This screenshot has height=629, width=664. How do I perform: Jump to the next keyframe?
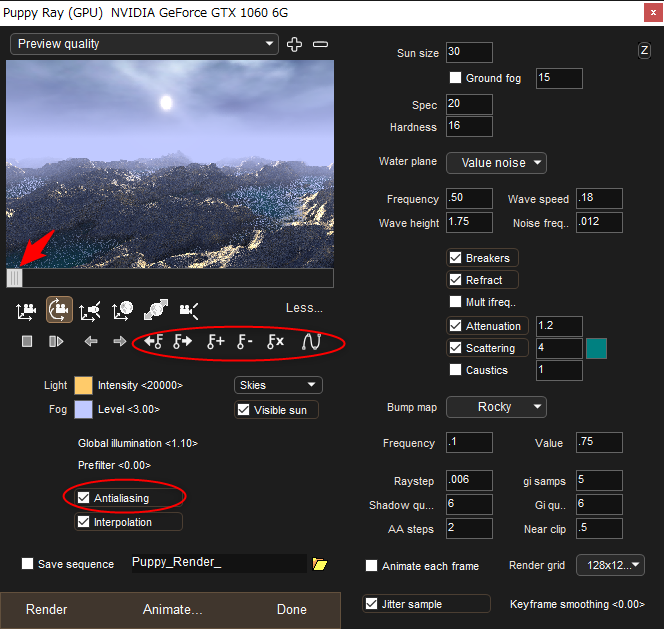[x=183, y=341]
